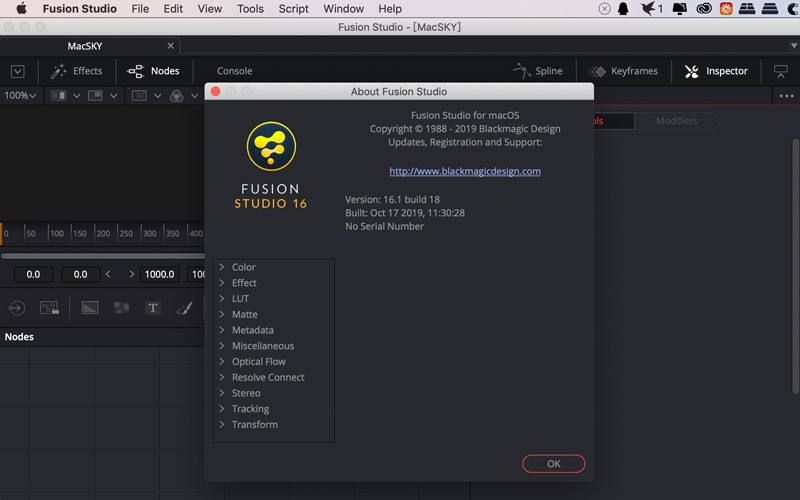Click OK in About dialog
The width and height of the screenshot is (800, 500).
554,464
